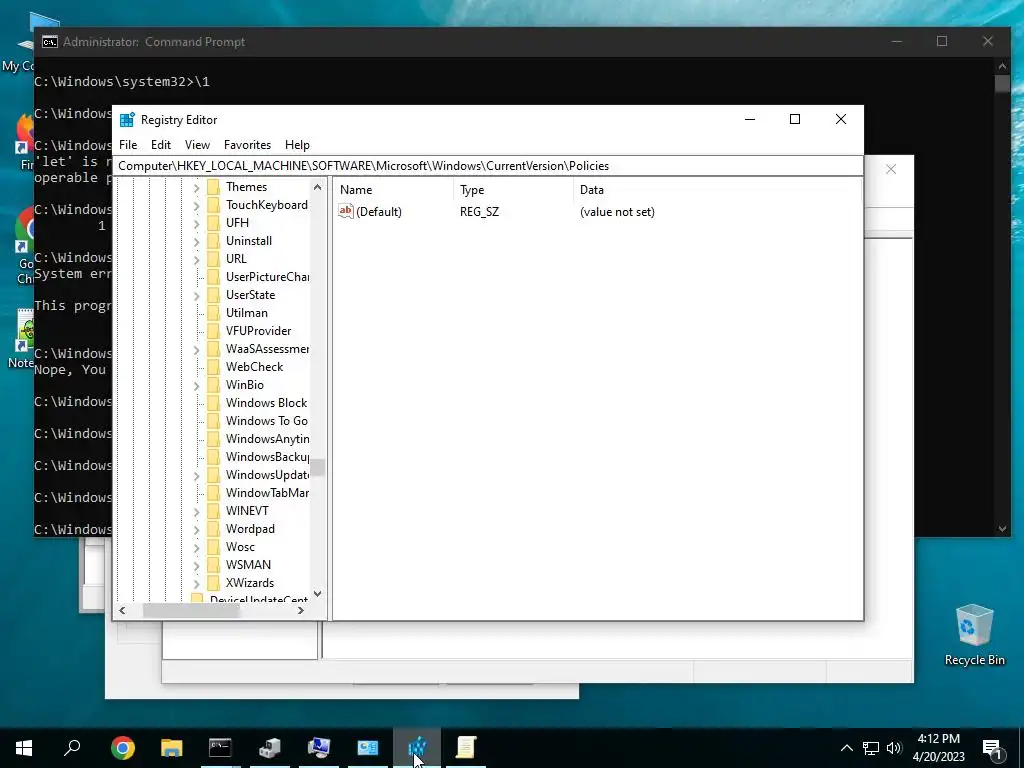Expand the WindowsUpdate registry key
Image resolution: width=1024 pixels, height=768 pixels.
point(197,475)
